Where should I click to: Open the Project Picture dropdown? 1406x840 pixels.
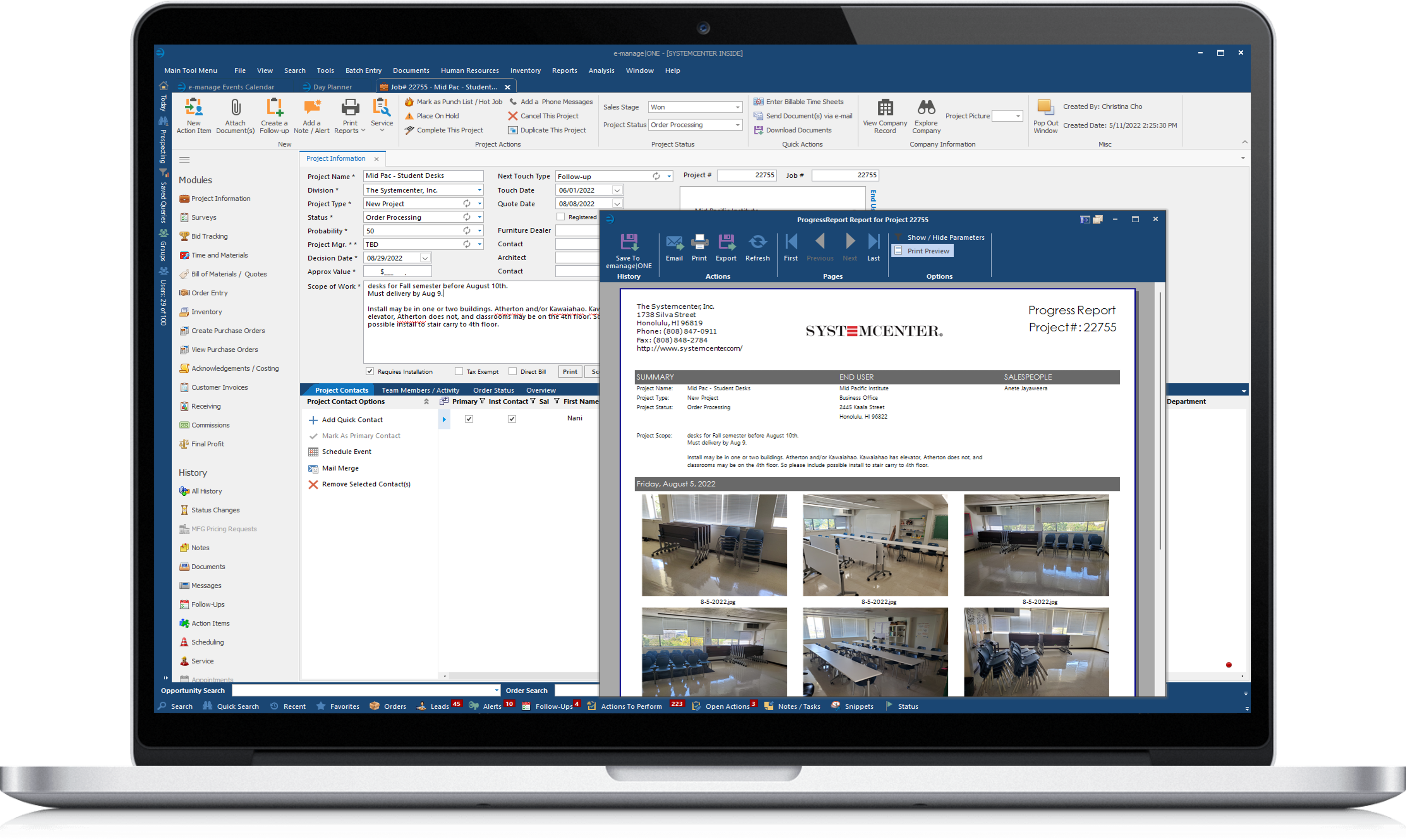click(1018, 116)
